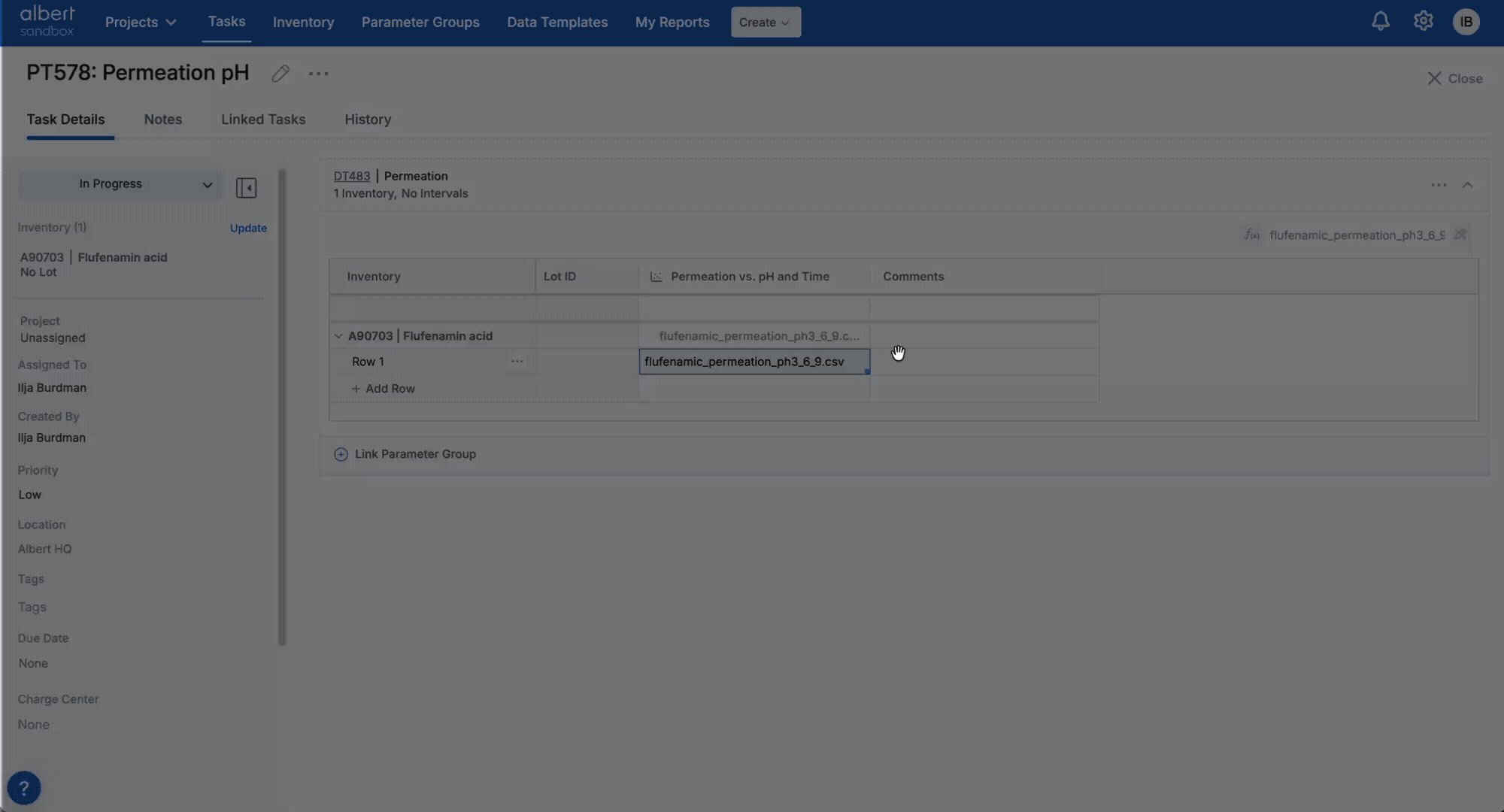Collapse the DT483 Permeation section chevron
The width and height of the screenshot is (1504, 812).
click(x=1467, y=185)
